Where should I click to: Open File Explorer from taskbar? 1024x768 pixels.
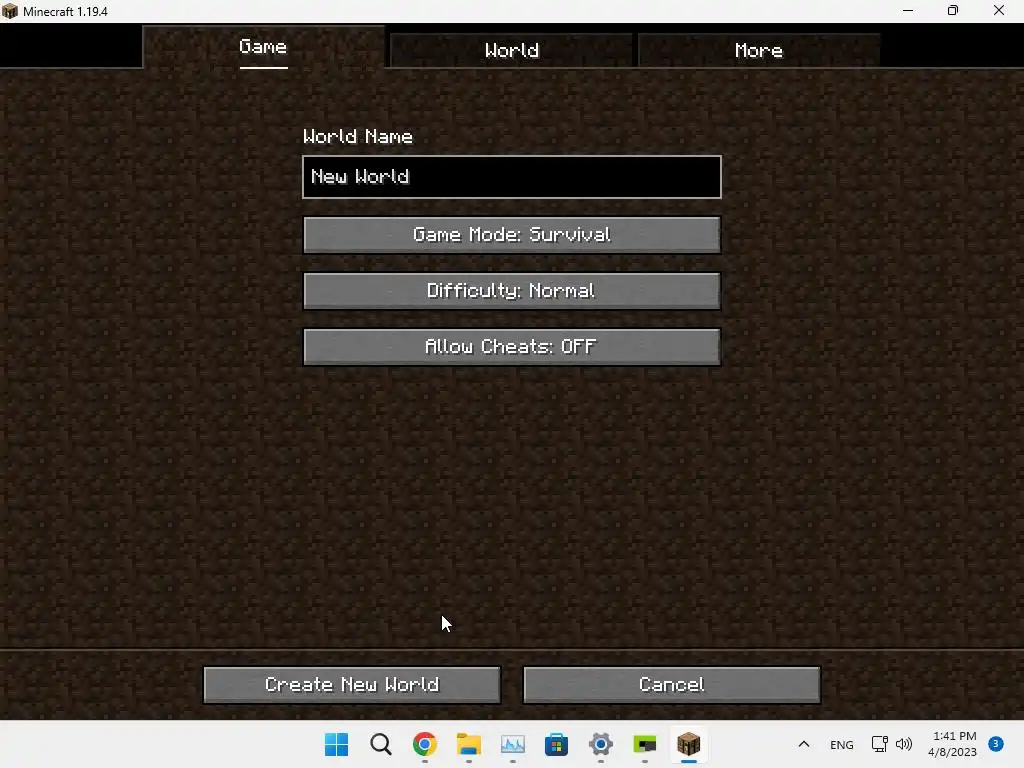[x=469, y=744]
